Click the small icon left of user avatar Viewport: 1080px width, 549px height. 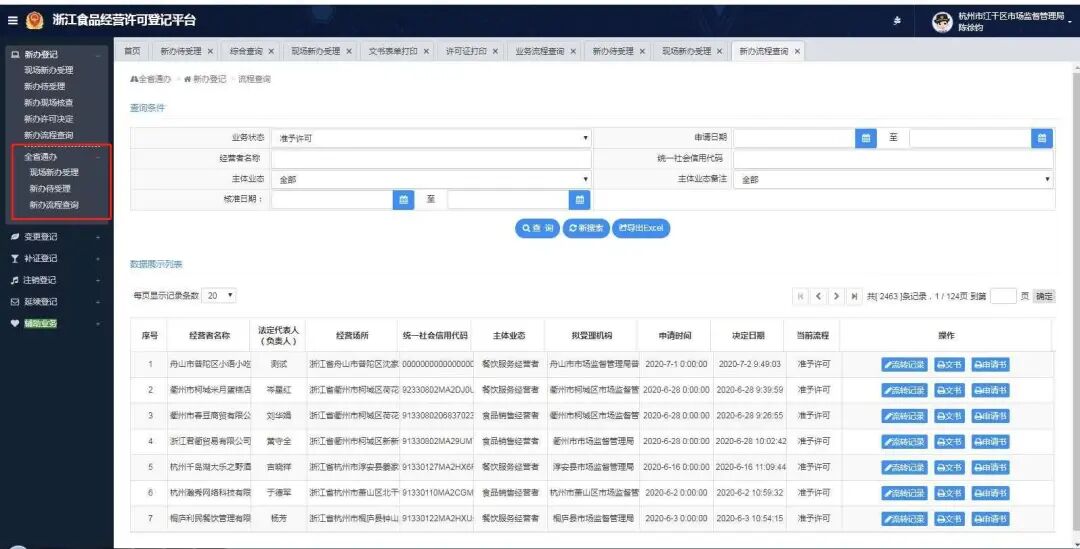[897, 21]
